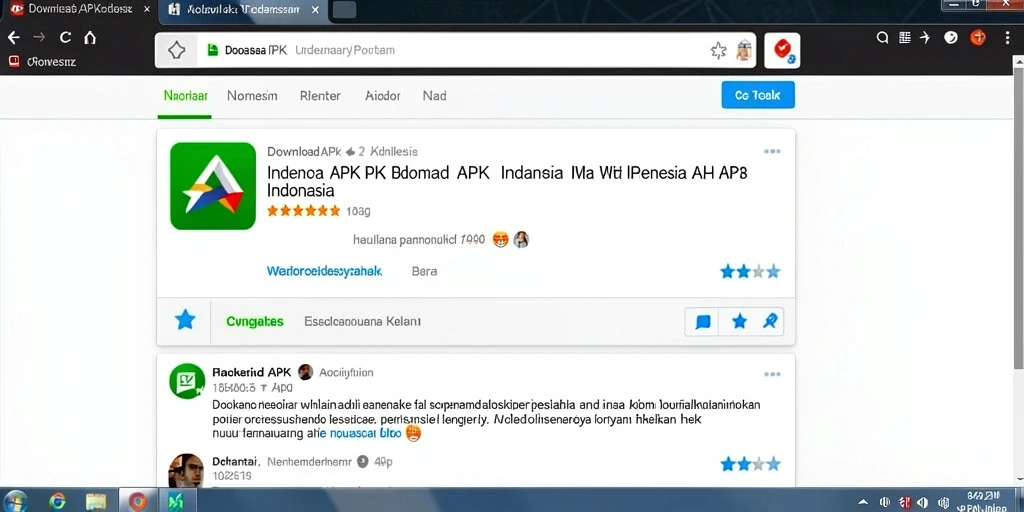Screen dimensions: 1024x512
Task: Click the blue star rating in app card
Action: coord(750,271)
